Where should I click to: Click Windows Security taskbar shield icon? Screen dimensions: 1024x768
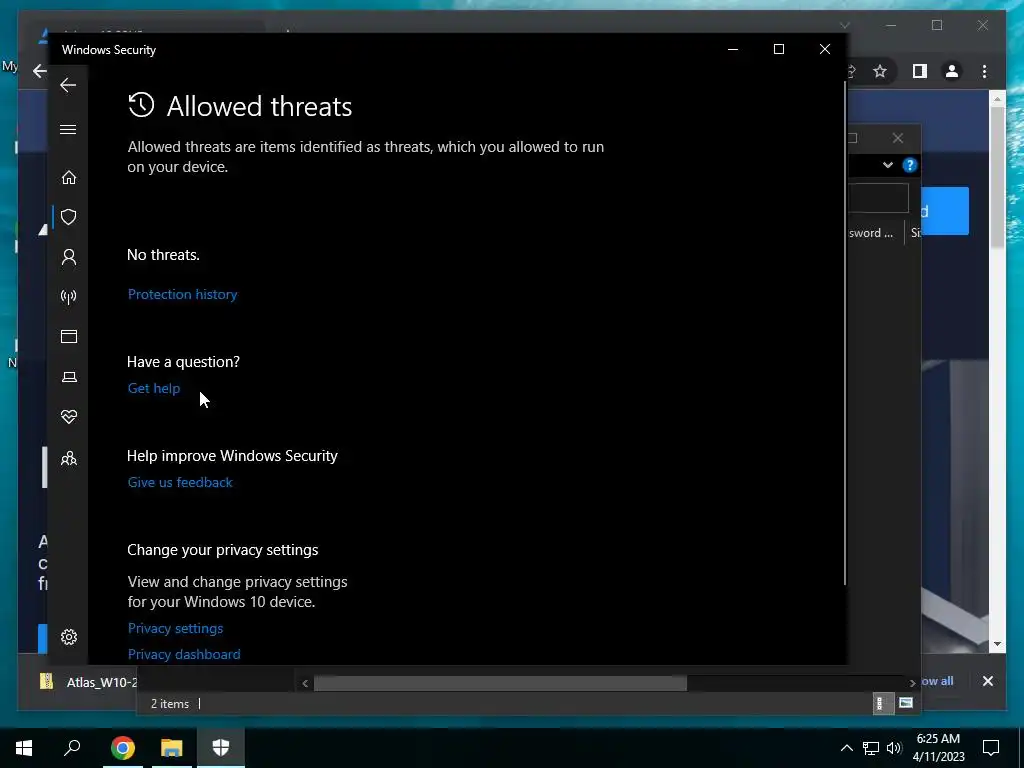(221, 748)
